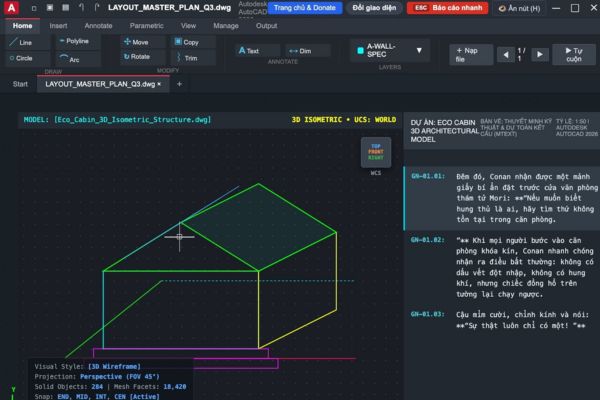Select the Circle draw tool
This screenshot has width=600, height=400.
coord(28,58)
